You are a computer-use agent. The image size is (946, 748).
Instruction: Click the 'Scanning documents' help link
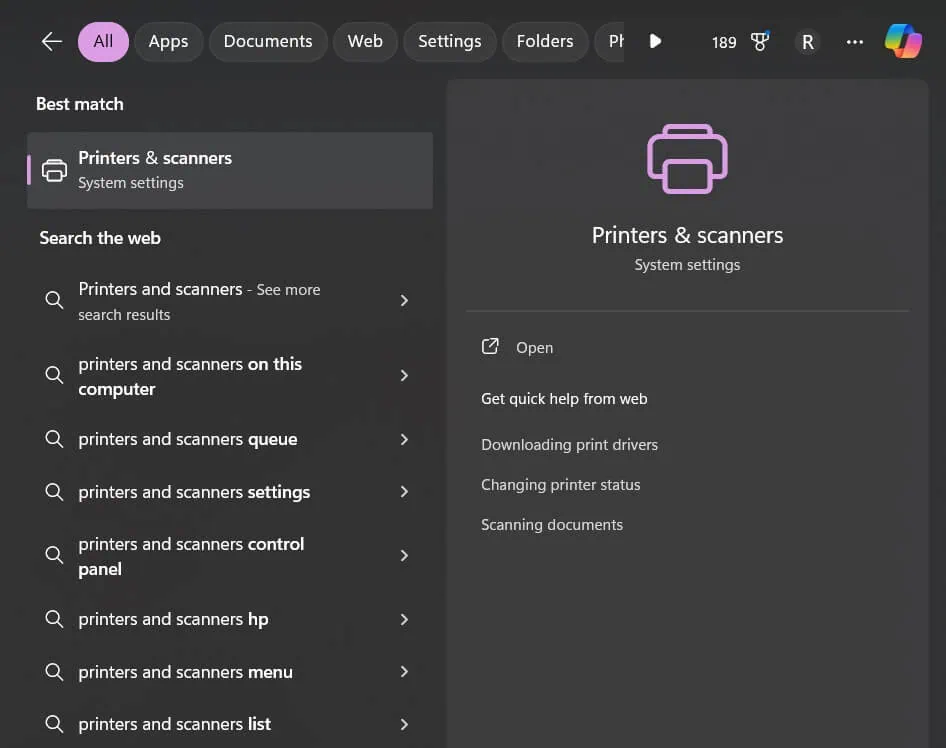[551, 525]
